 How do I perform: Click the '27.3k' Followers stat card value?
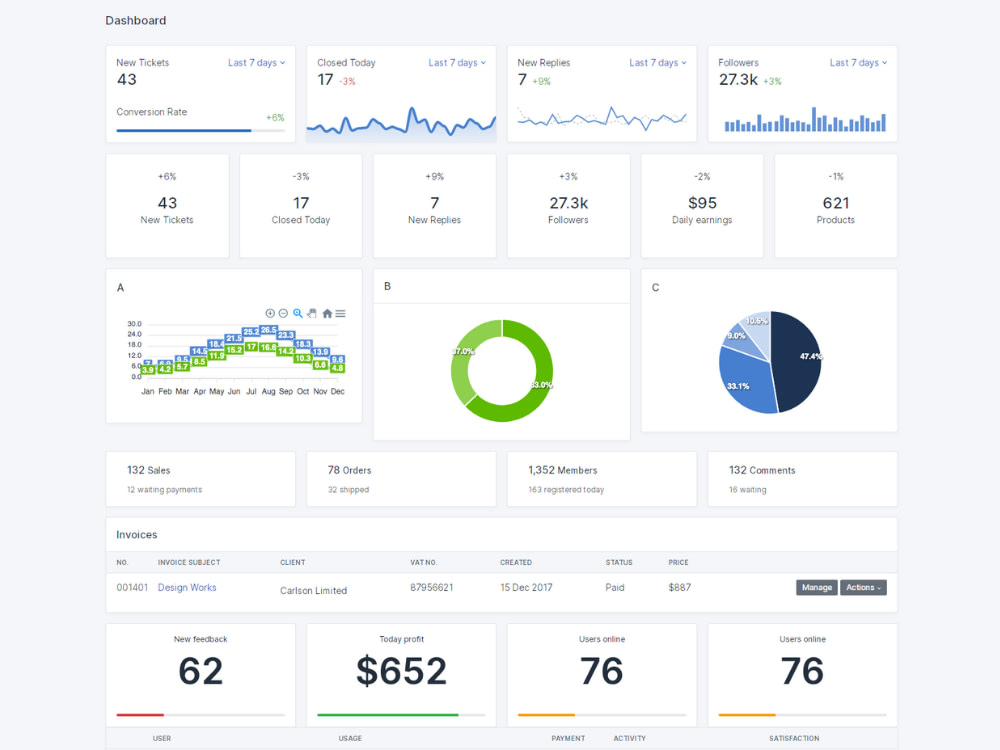568,203
